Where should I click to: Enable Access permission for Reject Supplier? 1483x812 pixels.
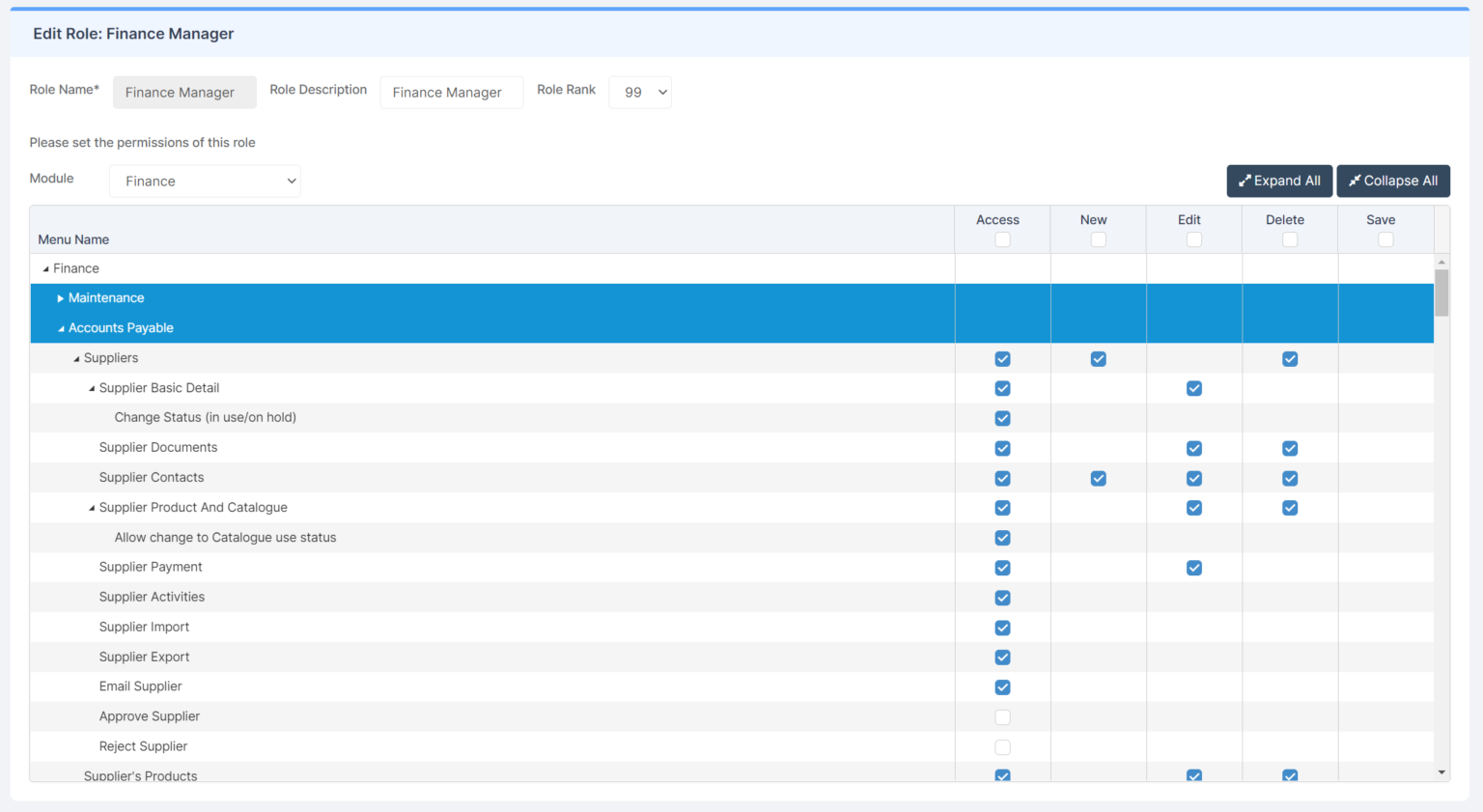[1002, 746]
